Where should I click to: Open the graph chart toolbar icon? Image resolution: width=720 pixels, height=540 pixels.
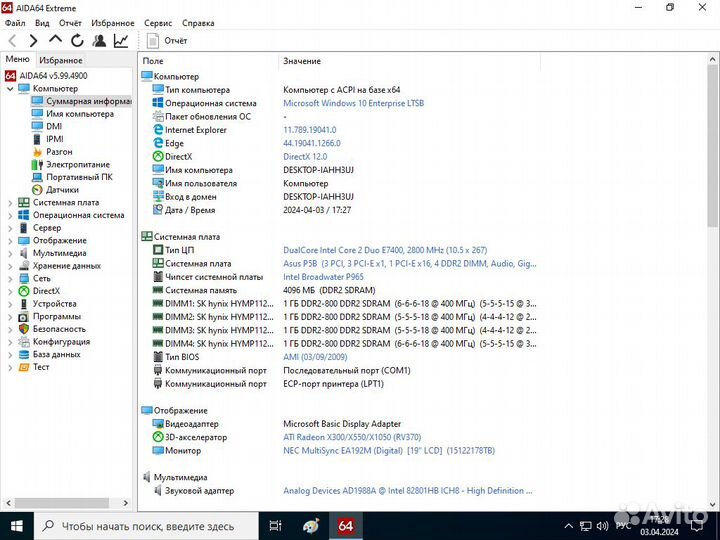[x=121, y=41]
